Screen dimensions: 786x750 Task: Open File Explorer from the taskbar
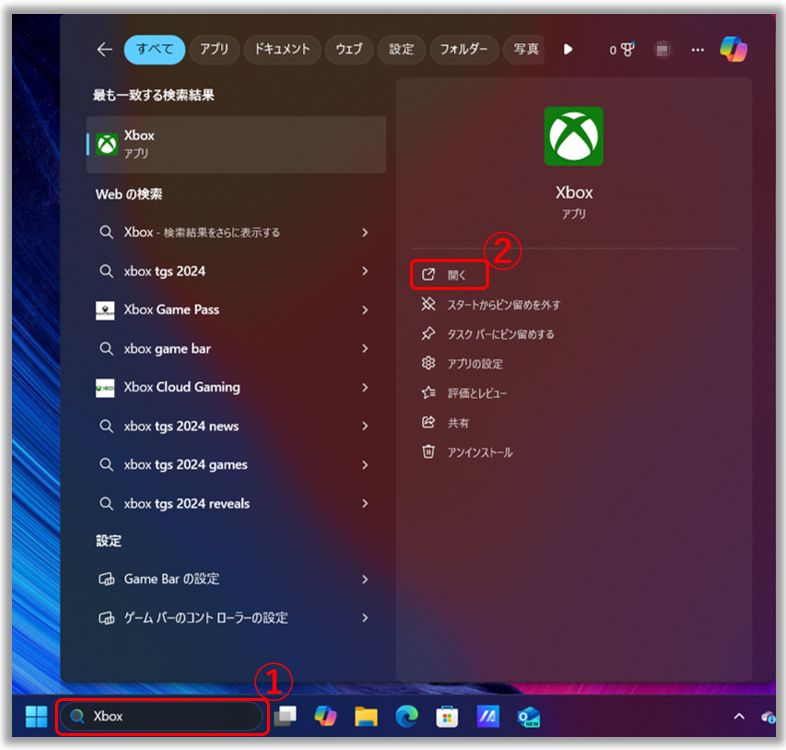(x=366, y=716)
